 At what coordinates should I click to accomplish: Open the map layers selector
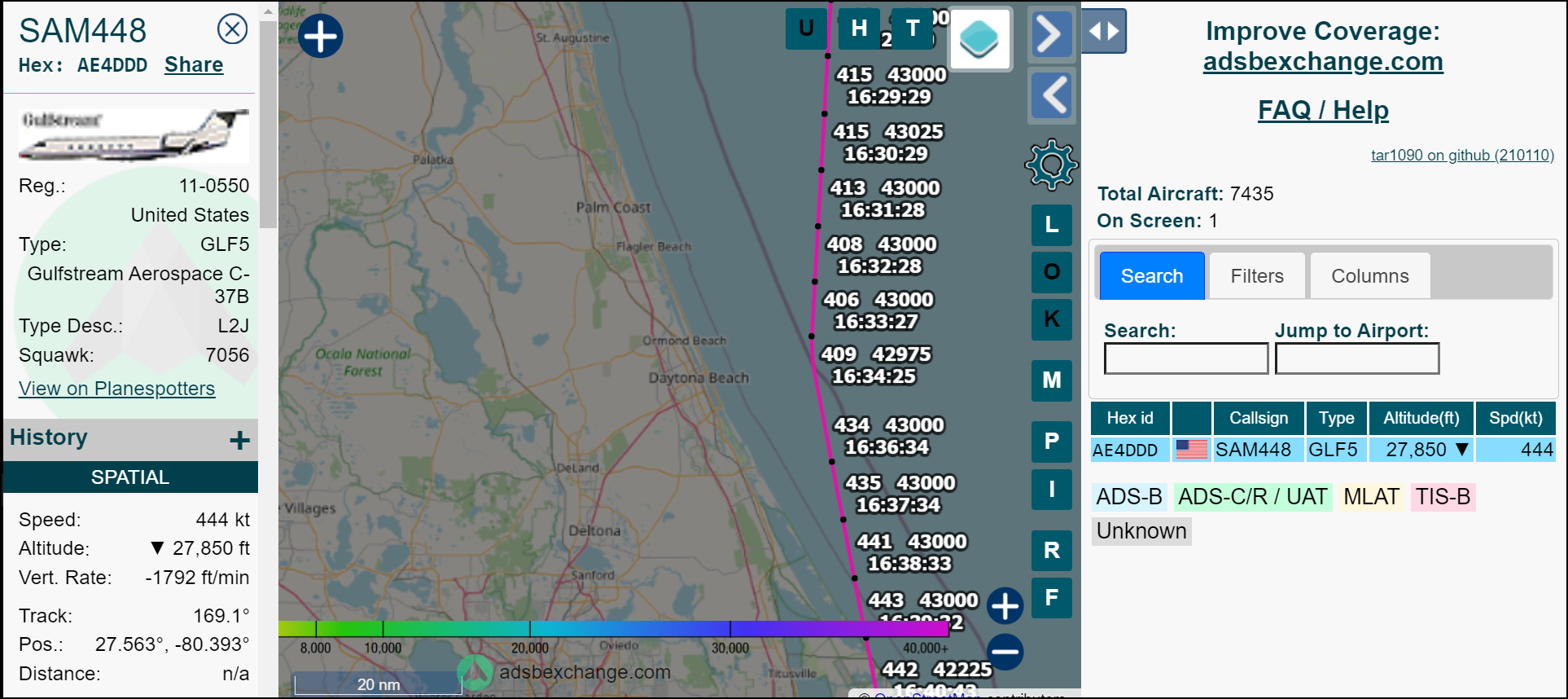979,39
